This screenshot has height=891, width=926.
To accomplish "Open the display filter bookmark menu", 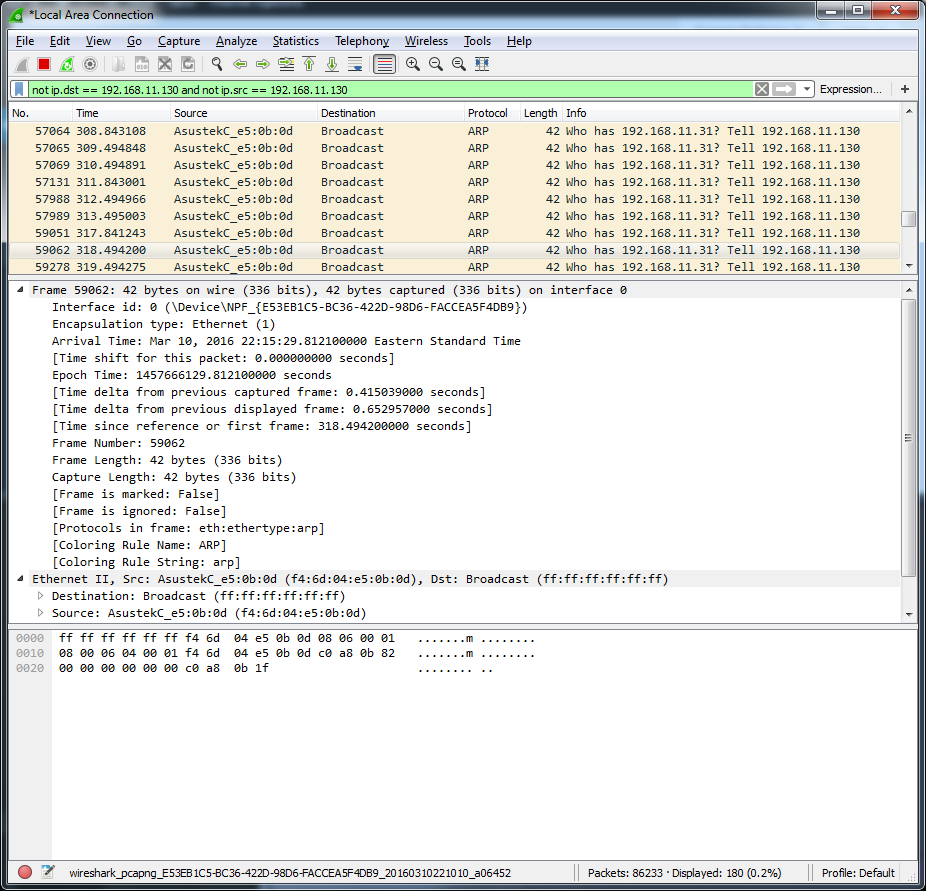I will [19, 89].
